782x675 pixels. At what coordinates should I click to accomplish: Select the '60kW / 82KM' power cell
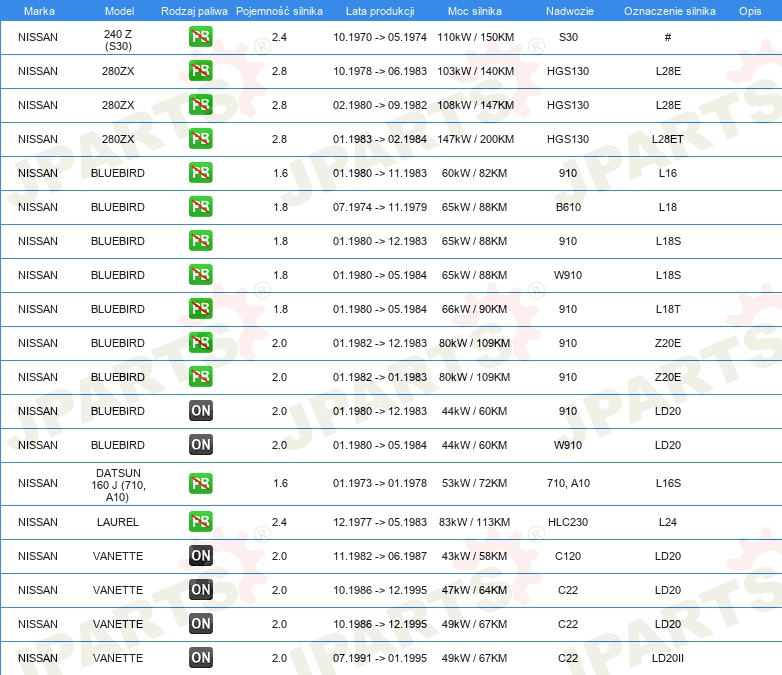click(474, 173)
